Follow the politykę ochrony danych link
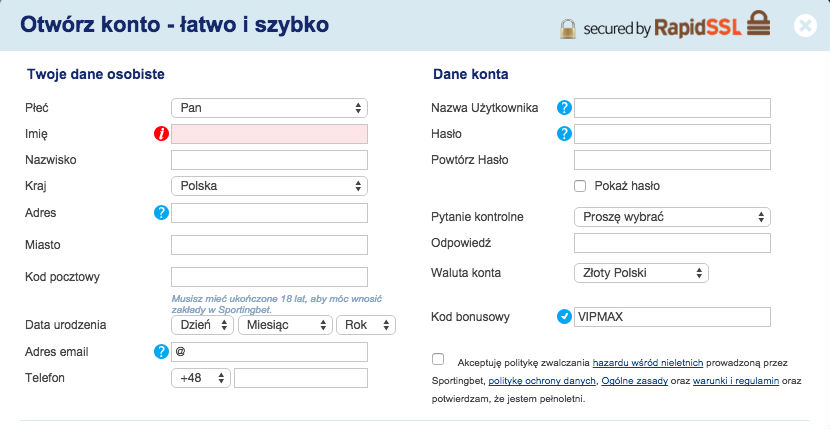Viewport: 830px width, 429px height. 543,381
